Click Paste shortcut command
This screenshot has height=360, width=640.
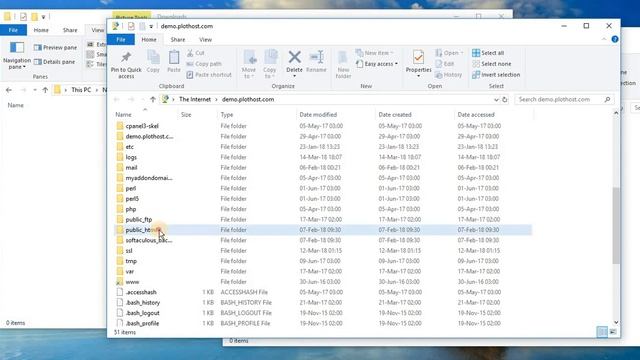coord(209,75)
